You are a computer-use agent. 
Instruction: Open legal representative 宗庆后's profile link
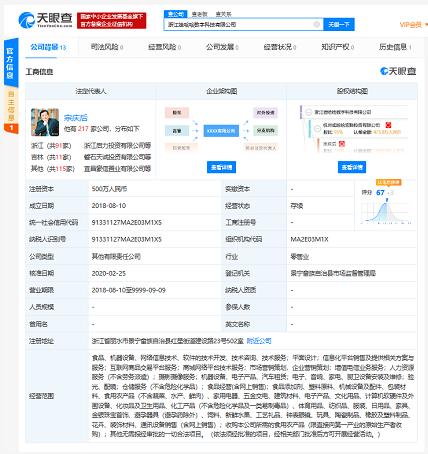coord(76,118)
